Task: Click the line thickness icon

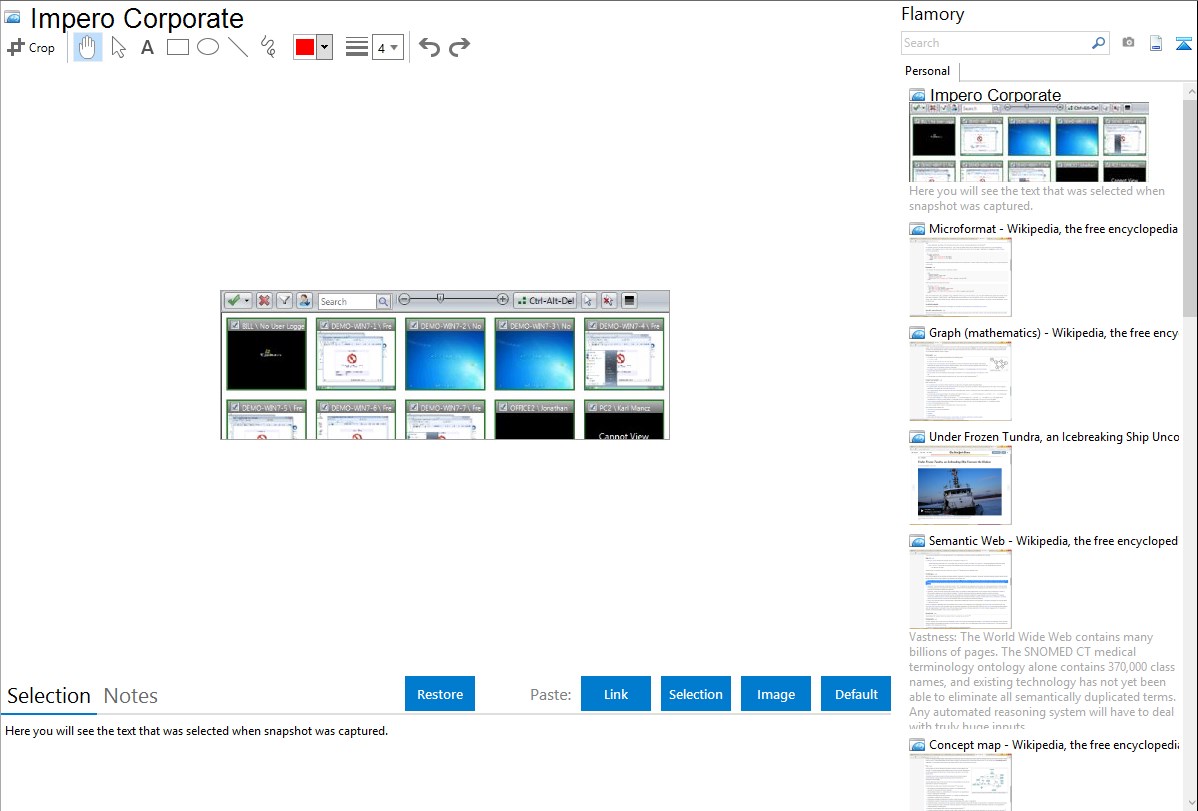Action: pyautogui.click(x=357, y=47)
